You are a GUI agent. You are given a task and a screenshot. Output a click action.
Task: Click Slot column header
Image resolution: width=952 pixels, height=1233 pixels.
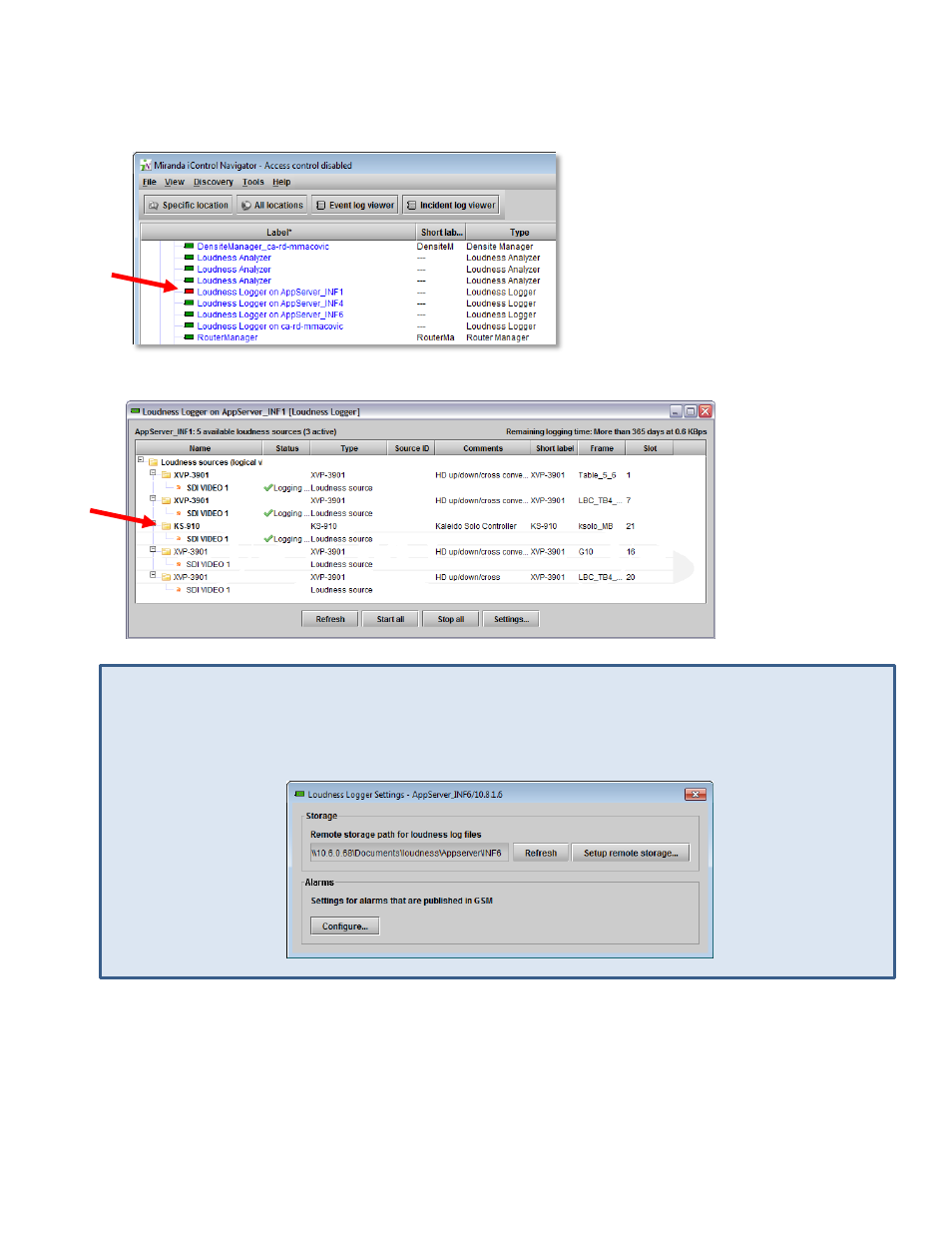pyautogui.click(x=650, y=448)
